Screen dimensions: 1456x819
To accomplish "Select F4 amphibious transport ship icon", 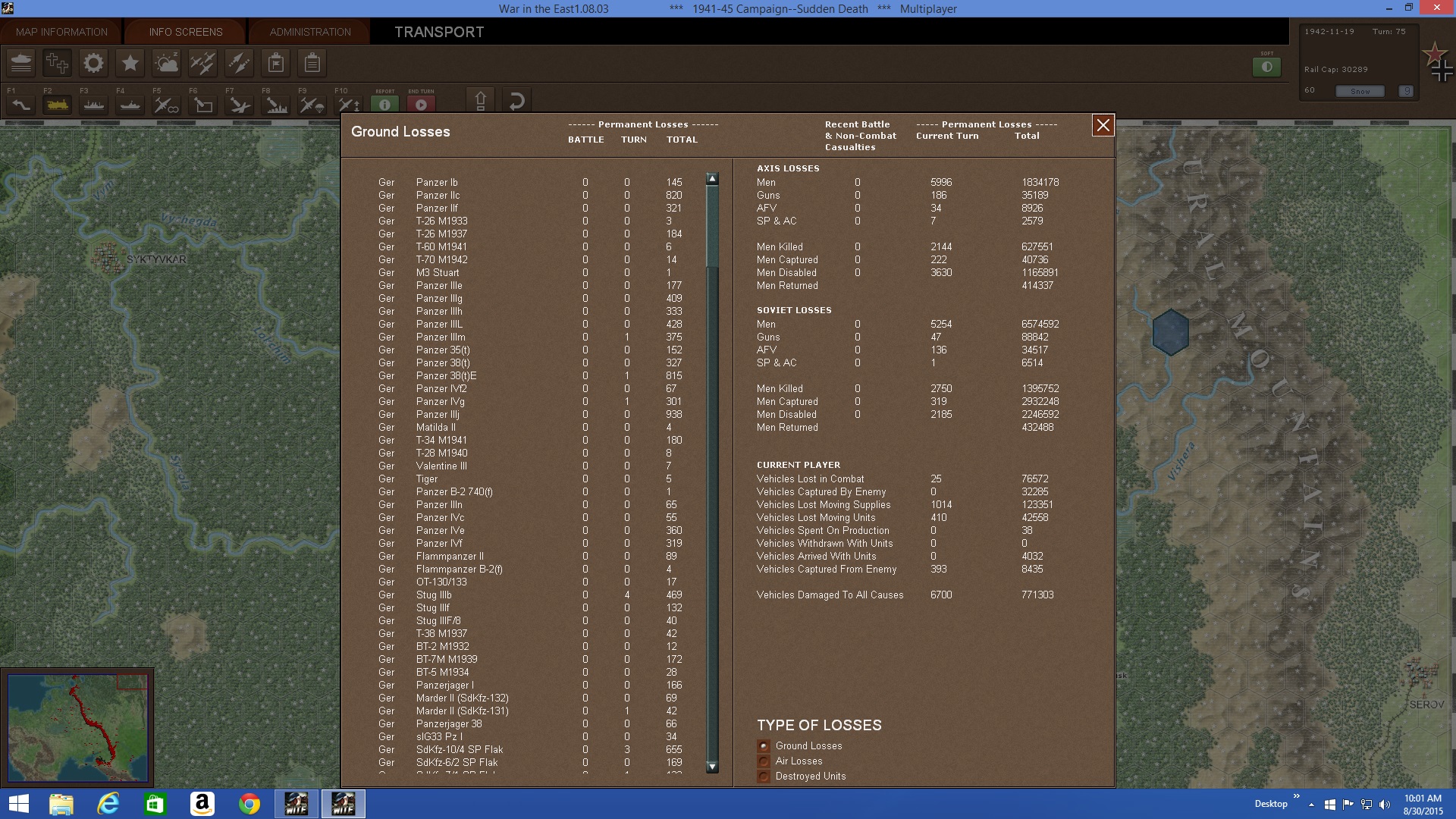I will 130,105.
